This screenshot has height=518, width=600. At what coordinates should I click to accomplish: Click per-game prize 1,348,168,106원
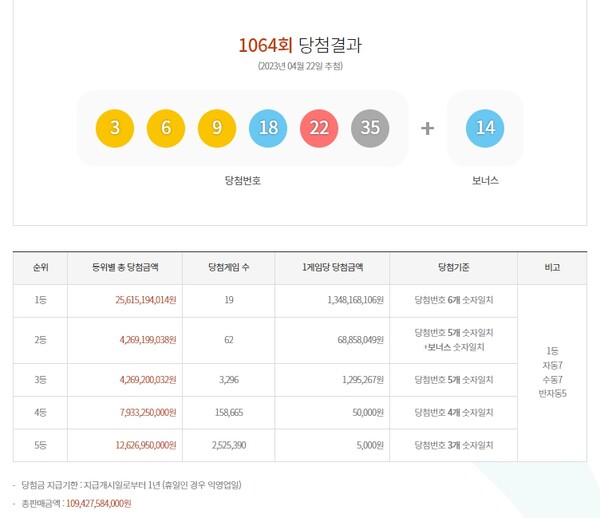tap(355, 300)
